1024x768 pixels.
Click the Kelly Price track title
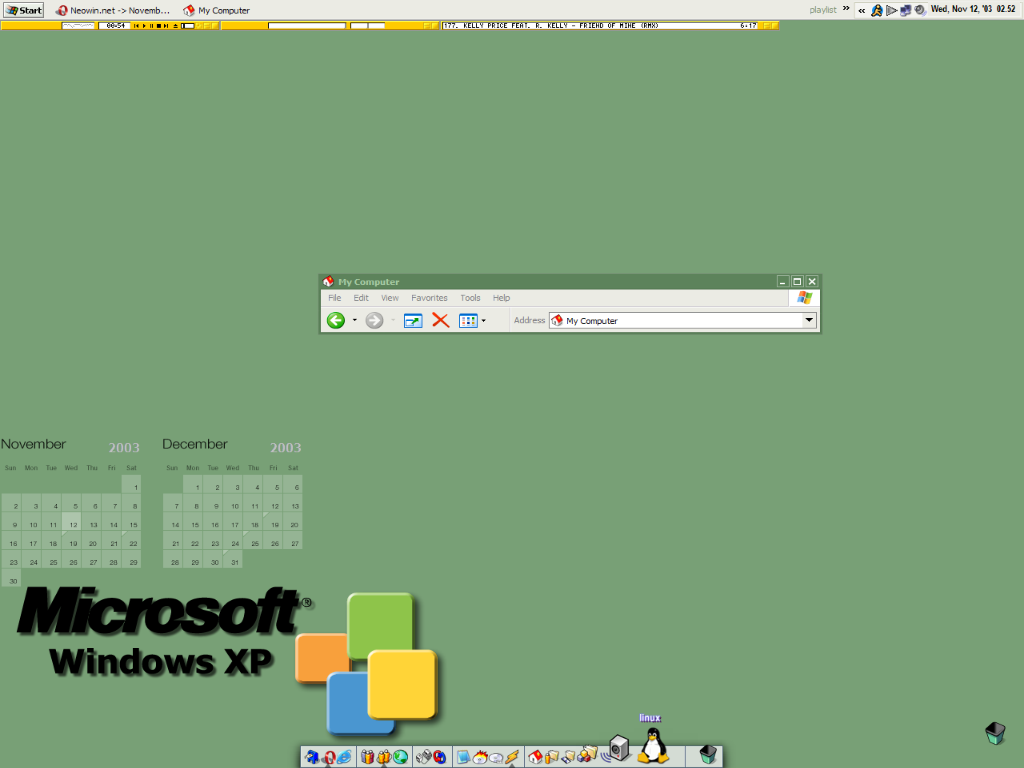tap(560, 25)
